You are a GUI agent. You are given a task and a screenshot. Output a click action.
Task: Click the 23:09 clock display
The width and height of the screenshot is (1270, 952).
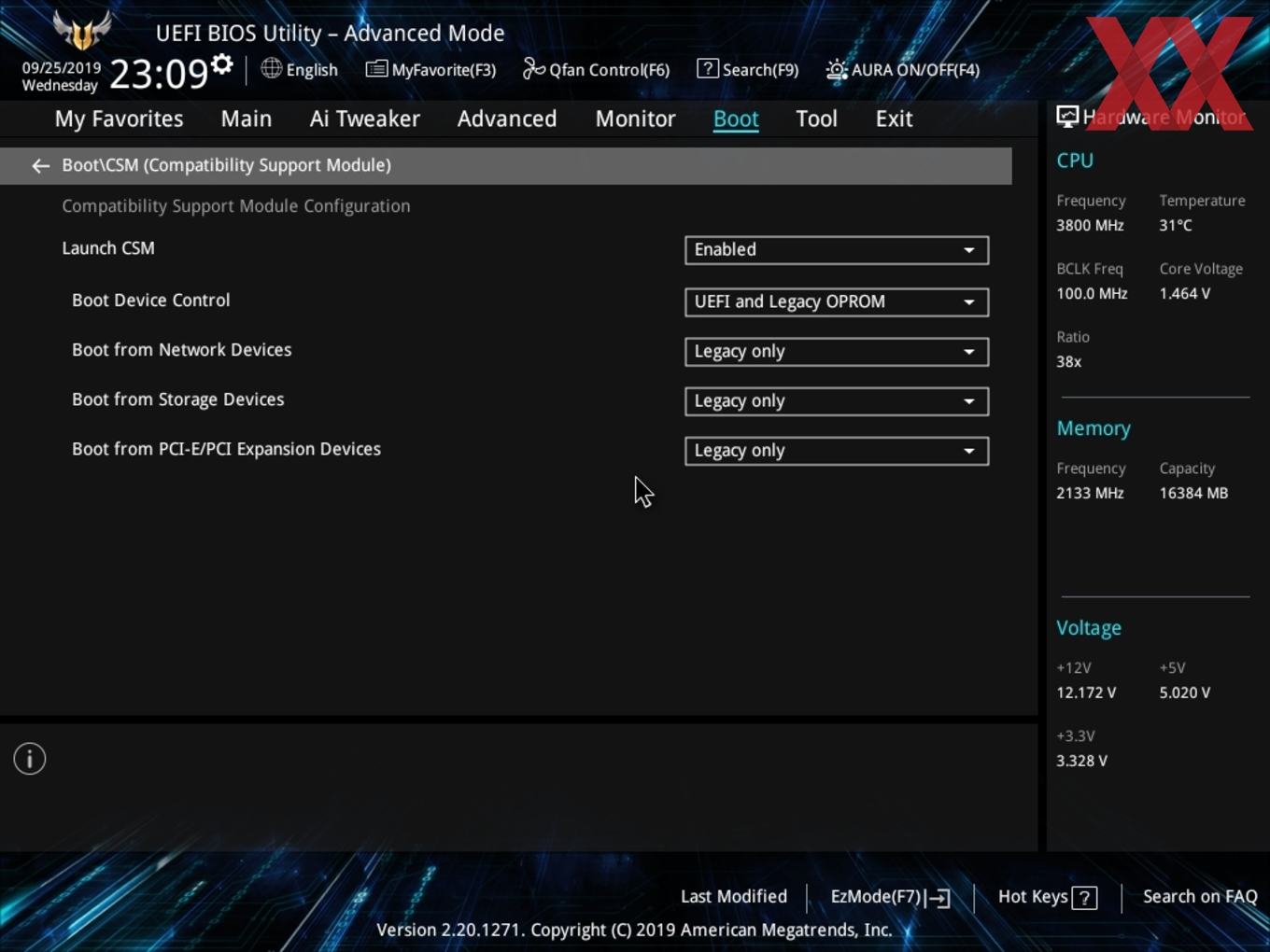click(159, 74)
